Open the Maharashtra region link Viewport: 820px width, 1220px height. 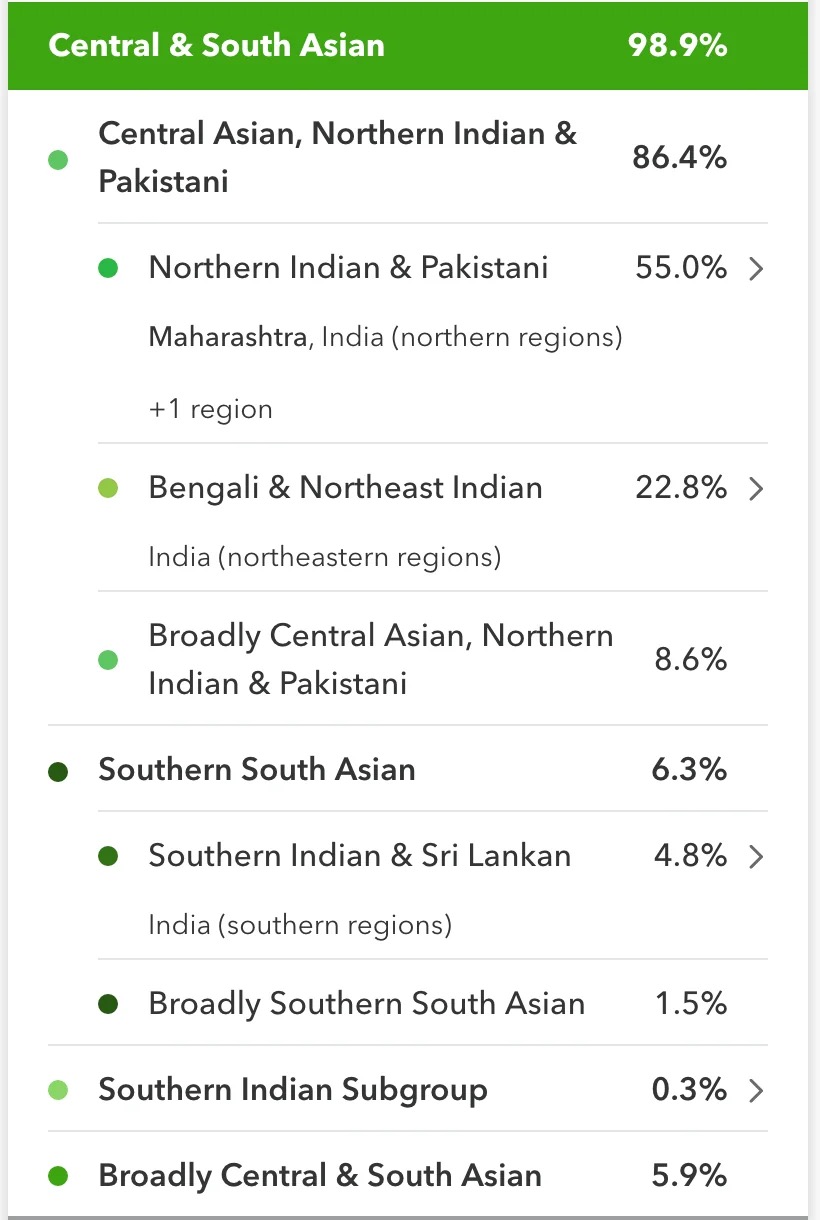coord(228,338)
